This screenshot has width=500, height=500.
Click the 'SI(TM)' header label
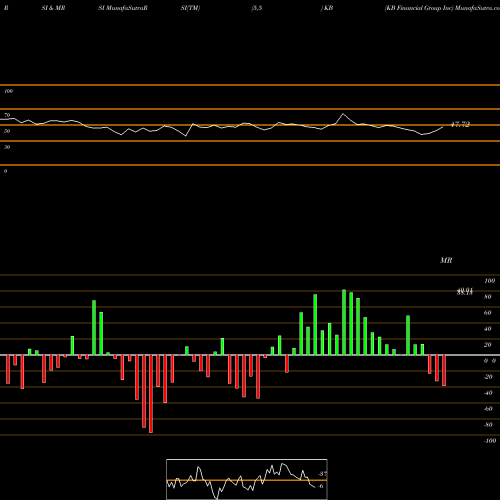190,8
